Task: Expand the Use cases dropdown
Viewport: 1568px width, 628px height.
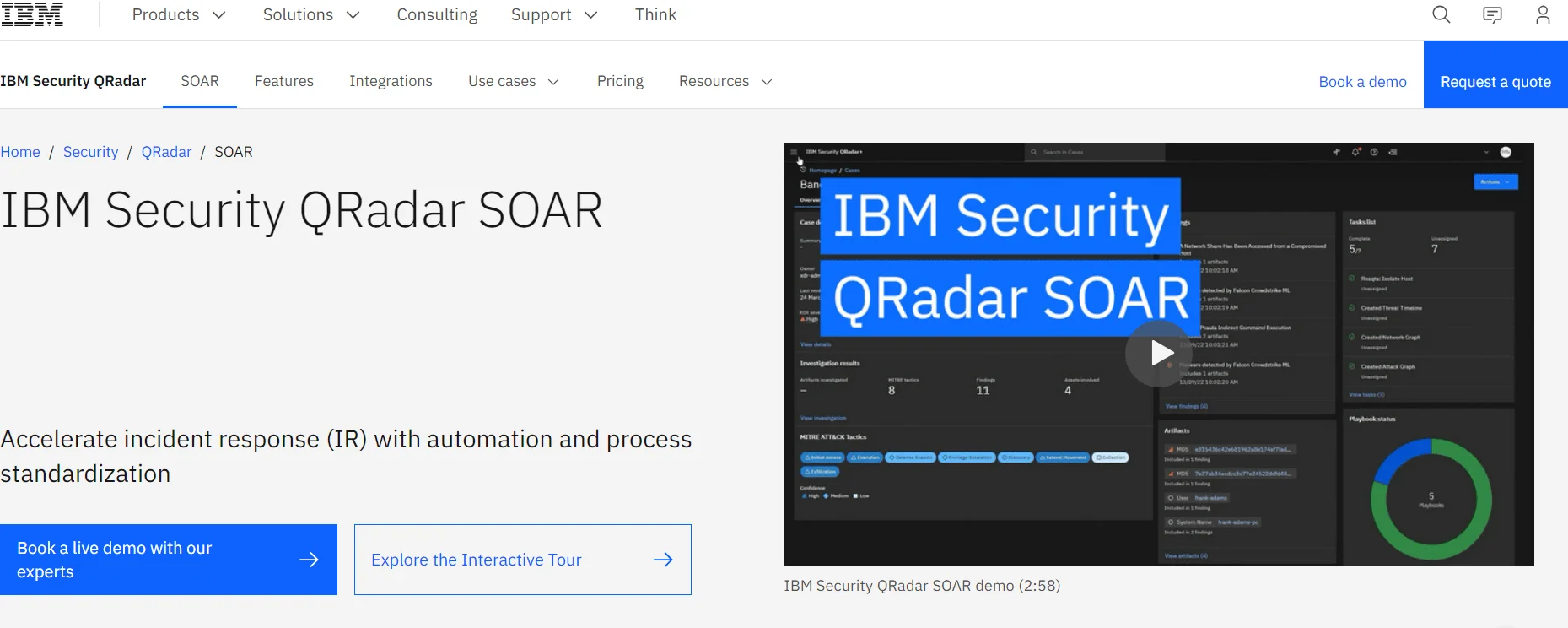Action: [514, 81]
